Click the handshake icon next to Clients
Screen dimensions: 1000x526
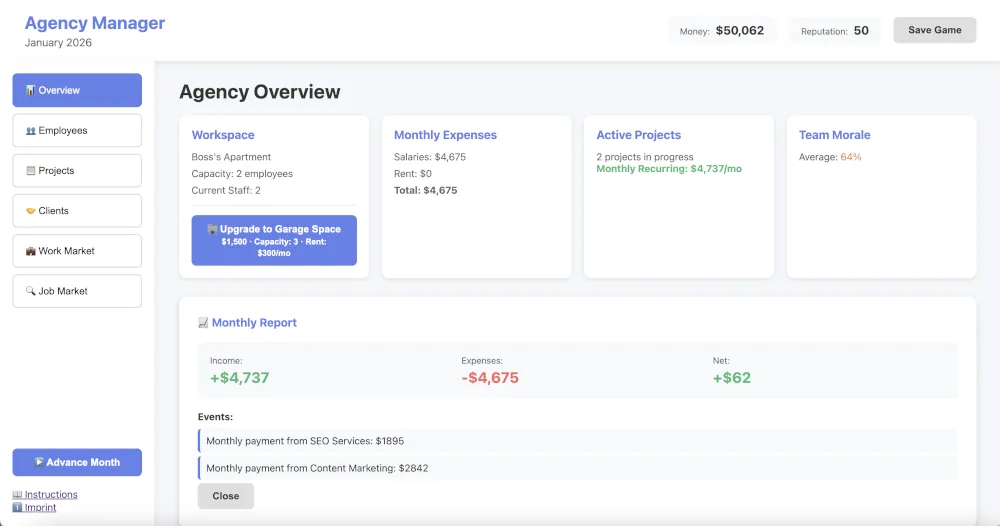pos(30,211)
